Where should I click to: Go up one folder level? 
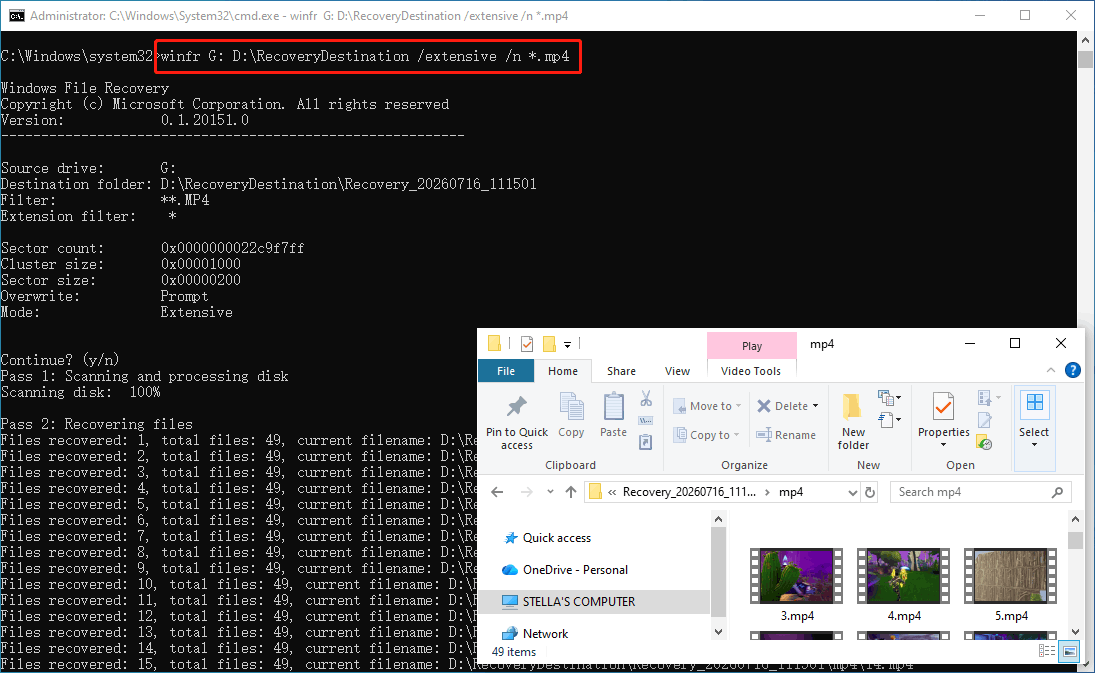pyautogui.click(x=571, y=492)
